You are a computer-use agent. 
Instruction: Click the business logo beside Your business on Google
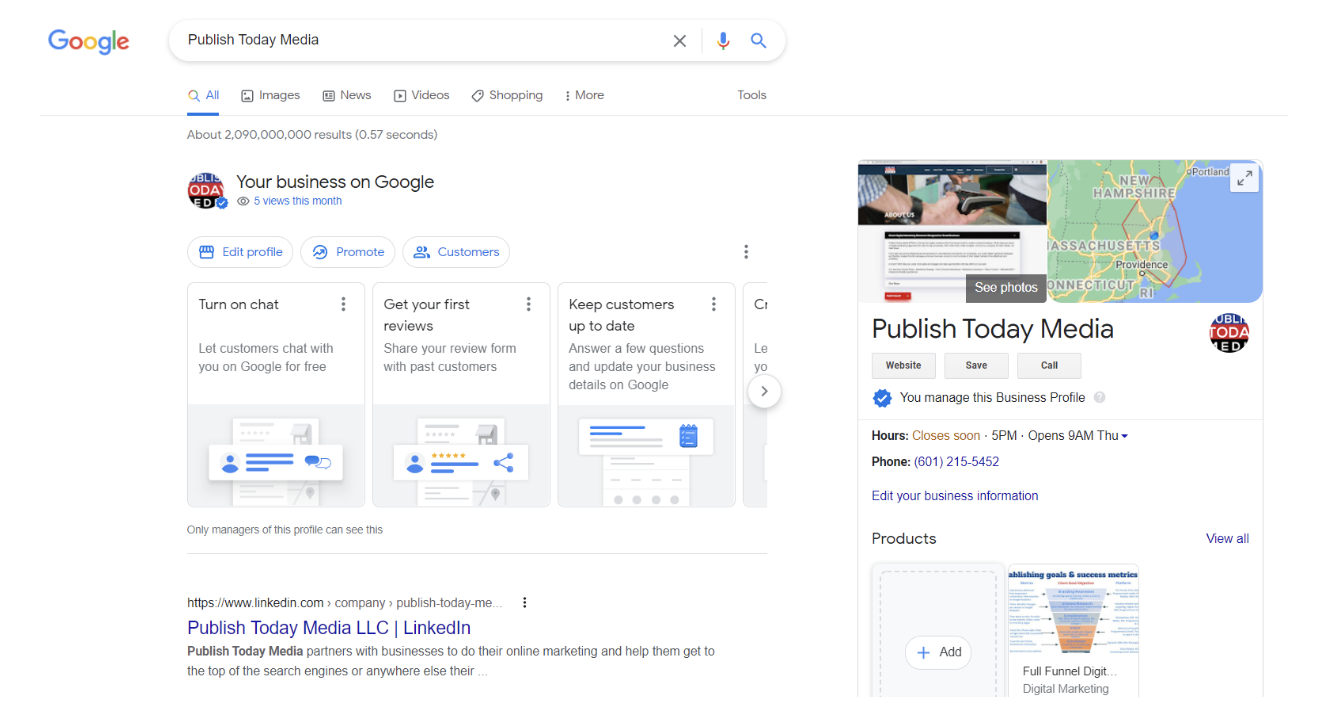tap(206, 190)
